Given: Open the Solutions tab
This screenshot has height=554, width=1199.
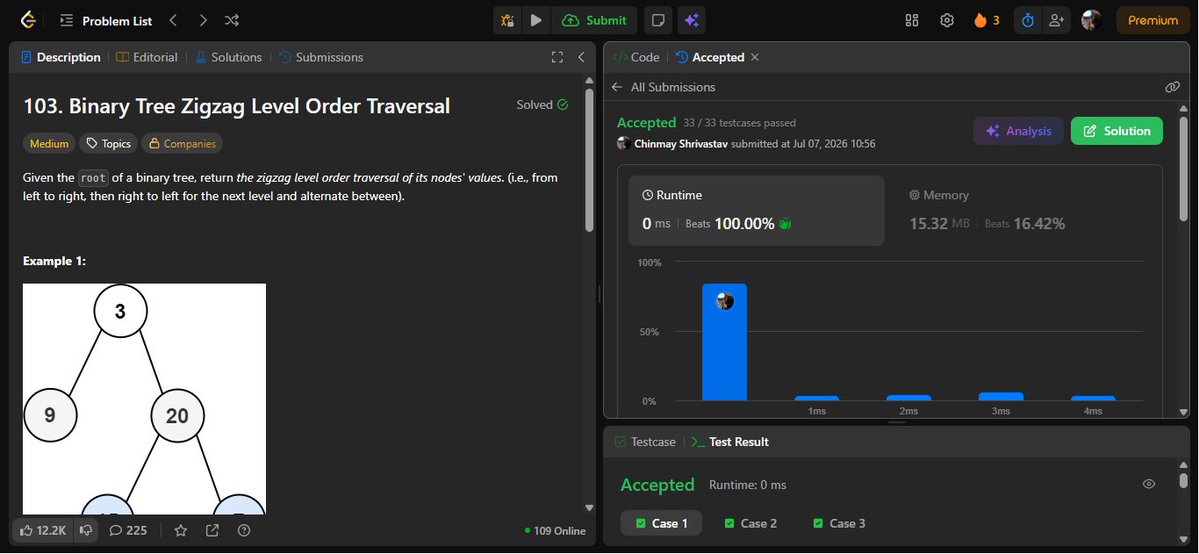Looking at the screenshot, I should [228, 57].
